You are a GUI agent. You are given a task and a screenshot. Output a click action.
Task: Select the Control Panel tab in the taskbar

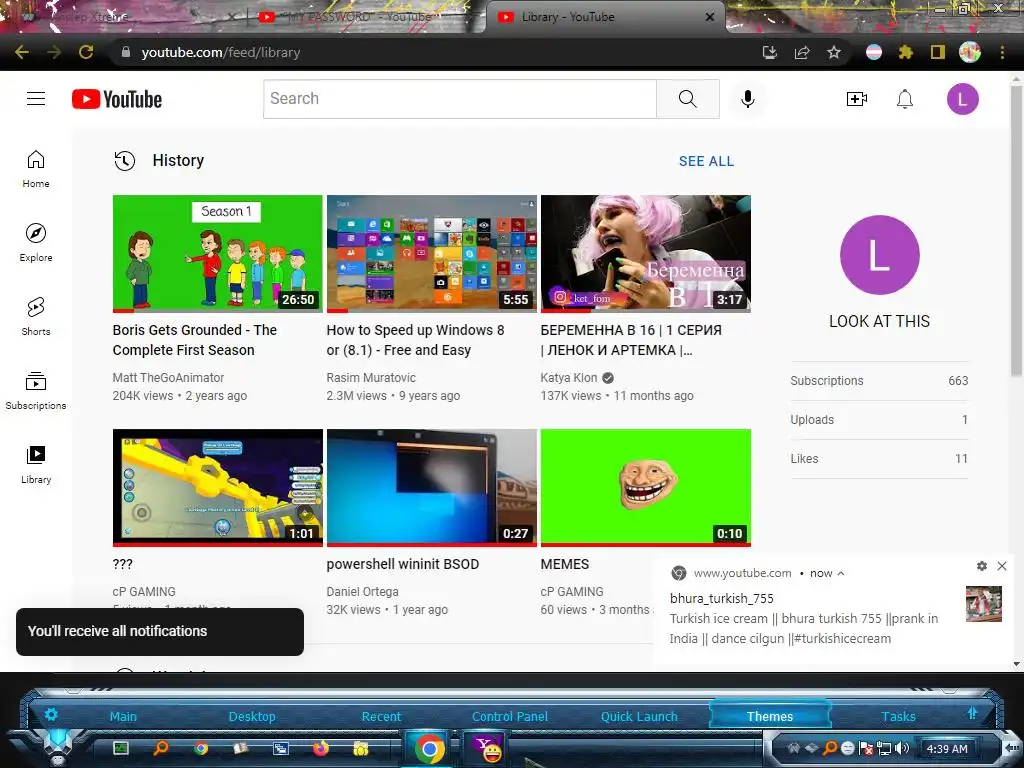pos(510,716)
